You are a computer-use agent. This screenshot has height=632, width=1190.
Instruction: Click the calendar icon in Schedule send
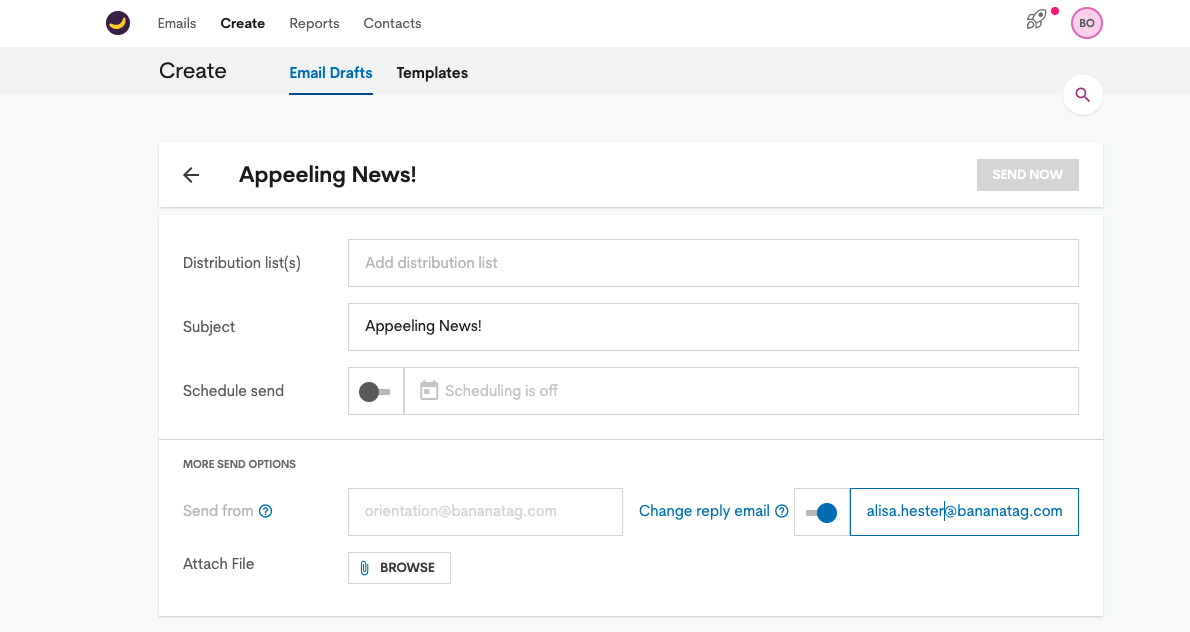coord(429,391)
